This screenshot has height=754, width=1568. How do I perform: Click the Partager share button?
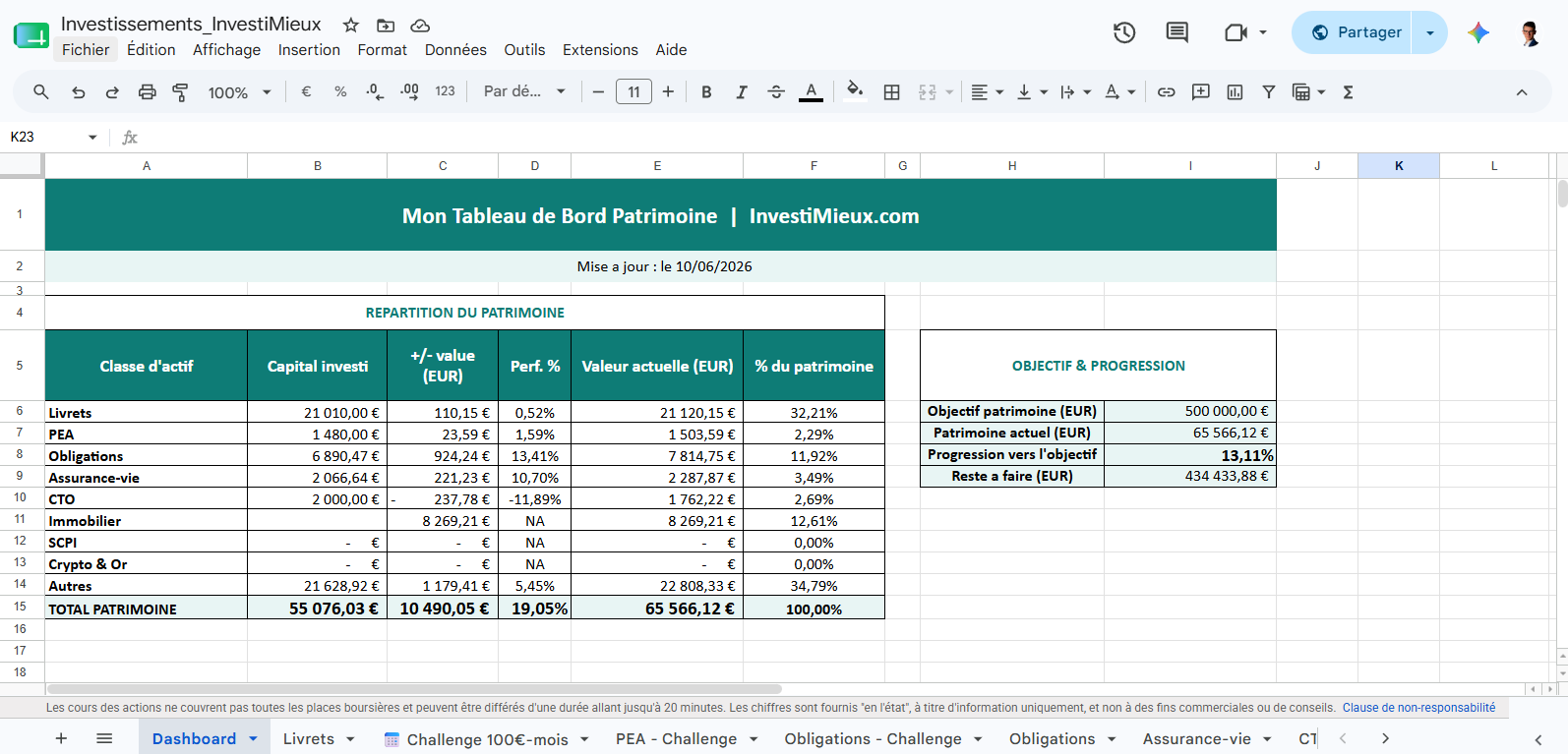(1357, 32)
